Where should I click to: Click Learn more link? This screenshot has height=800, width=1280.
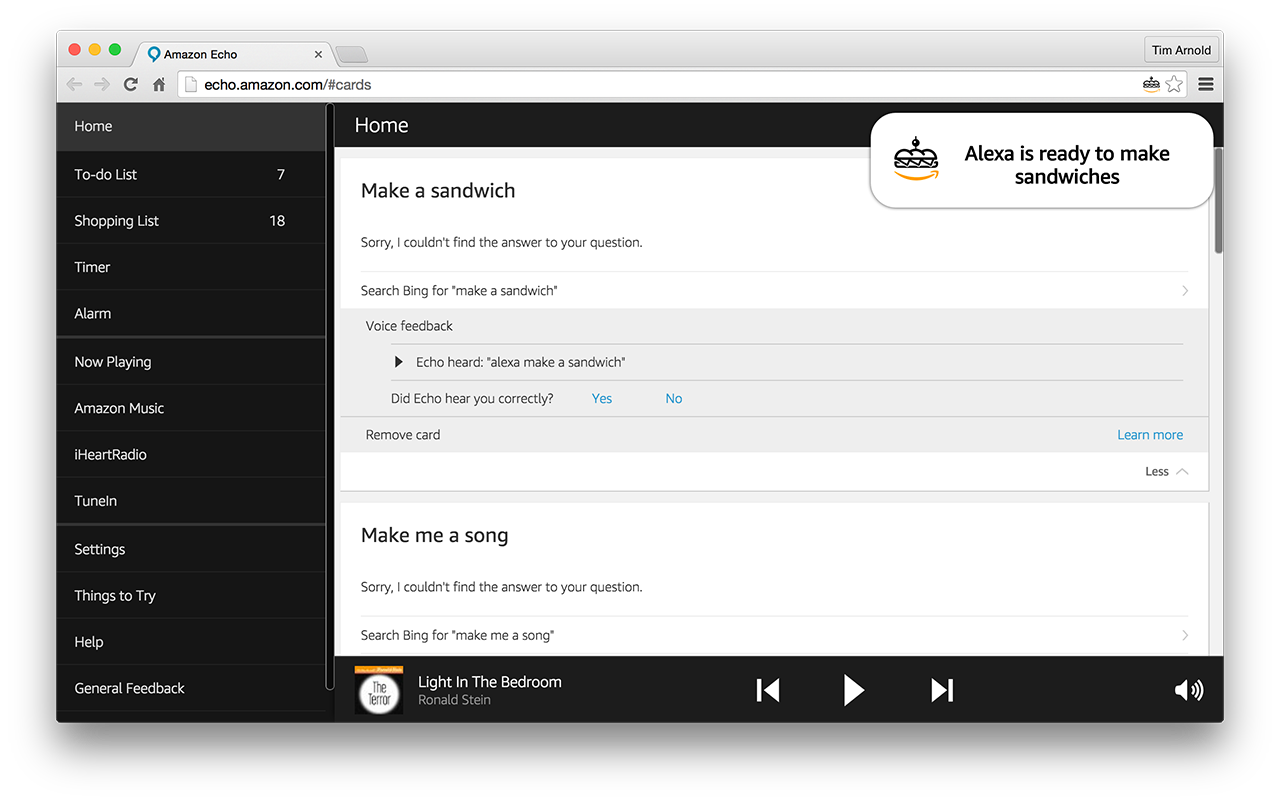pos(1150,435)
